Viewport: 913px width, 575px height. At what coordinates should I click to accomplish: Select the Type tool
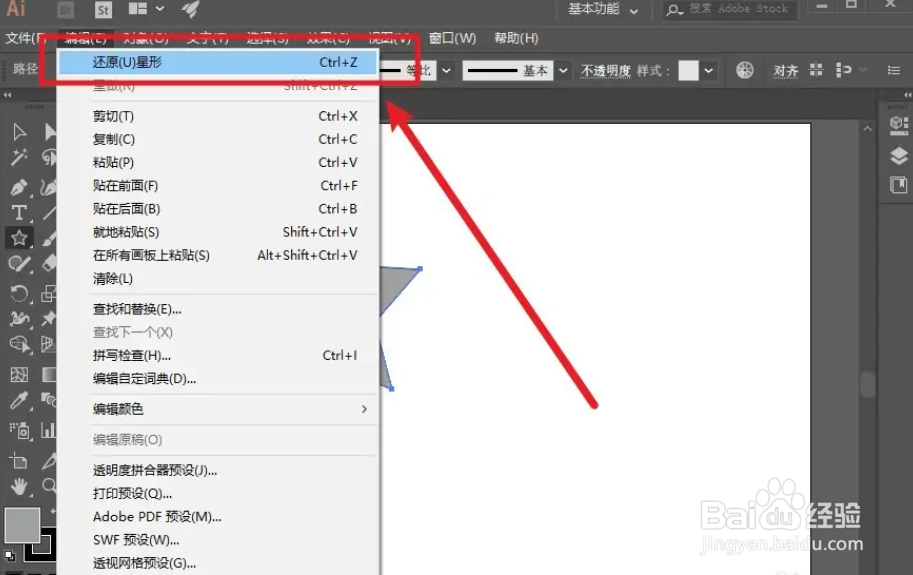19,213
